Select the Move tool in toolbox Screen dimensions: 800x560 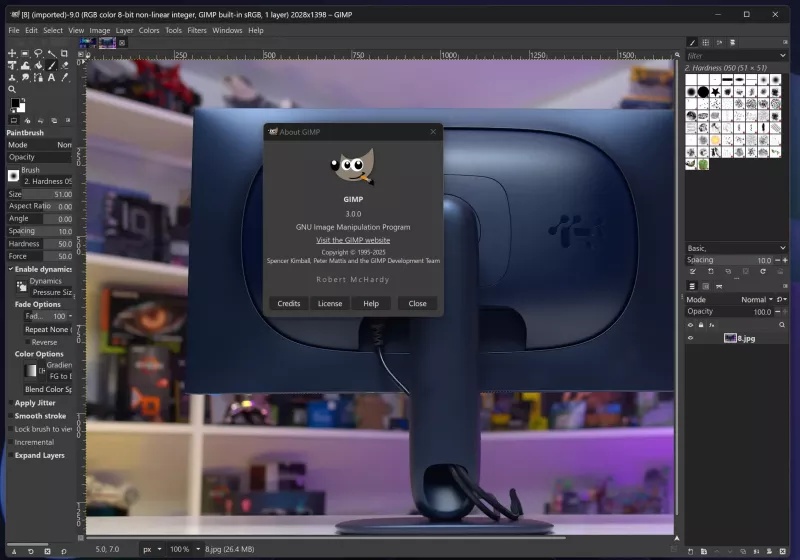point(13,54)
